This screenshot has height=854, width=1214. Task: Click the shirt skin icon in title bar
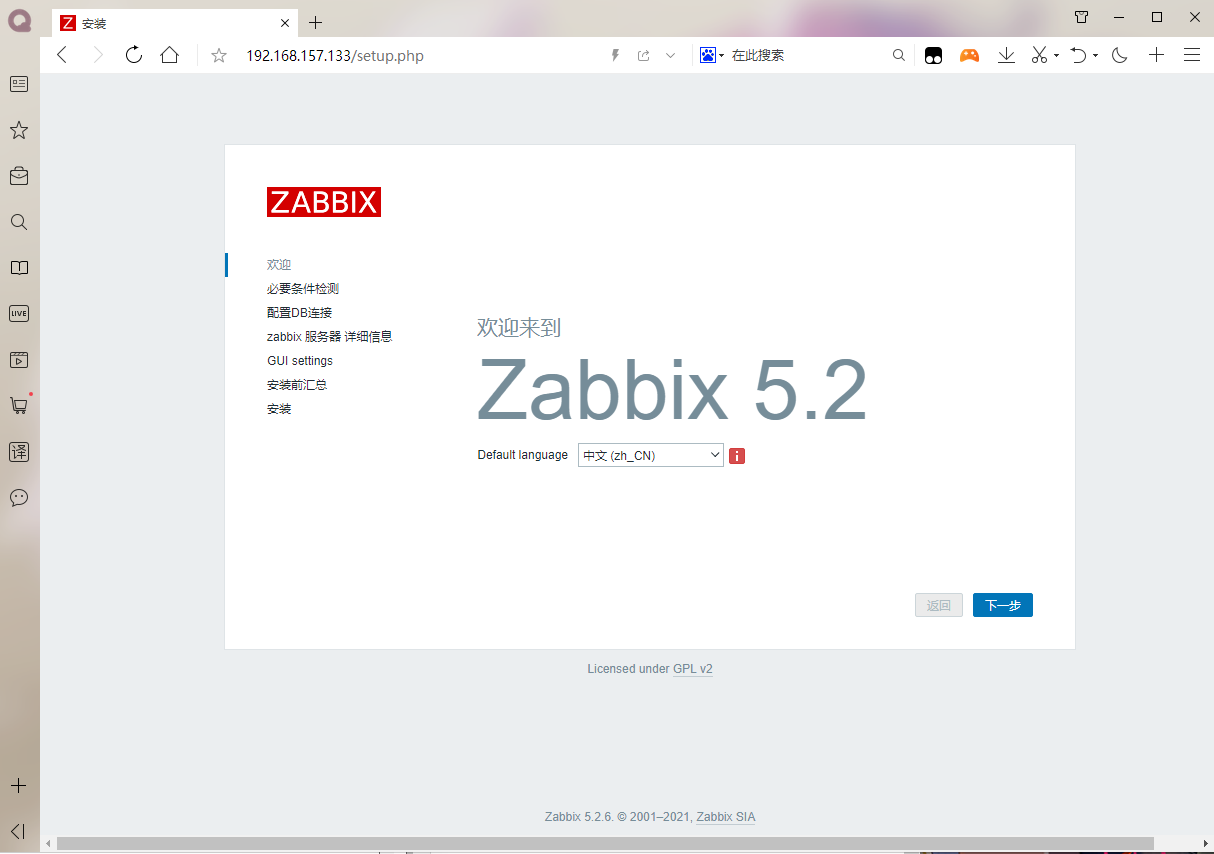click(1081, 17)
